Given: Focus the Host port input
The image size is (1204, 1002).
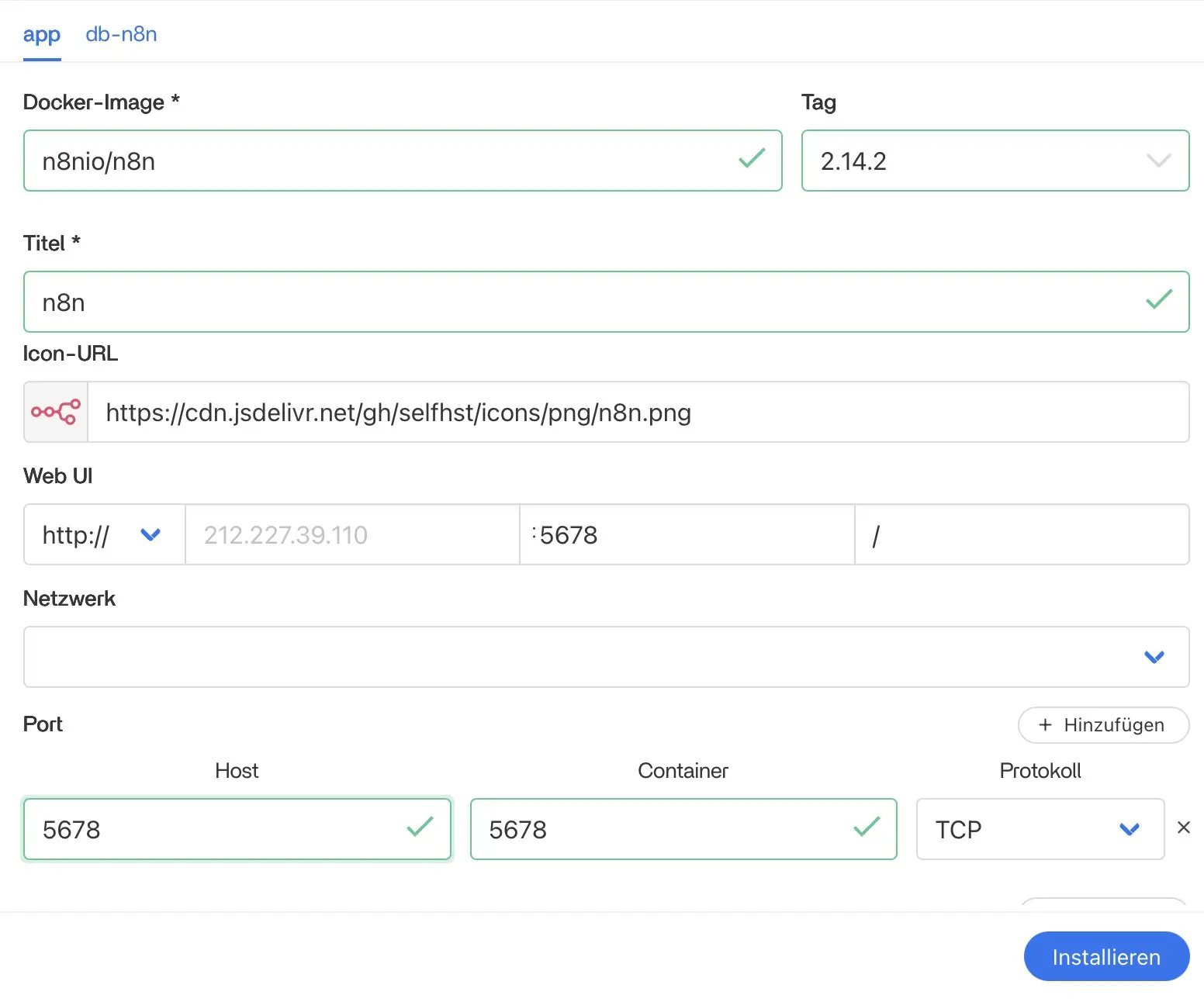Looking at the screenshot, I should tap(217, 829).
